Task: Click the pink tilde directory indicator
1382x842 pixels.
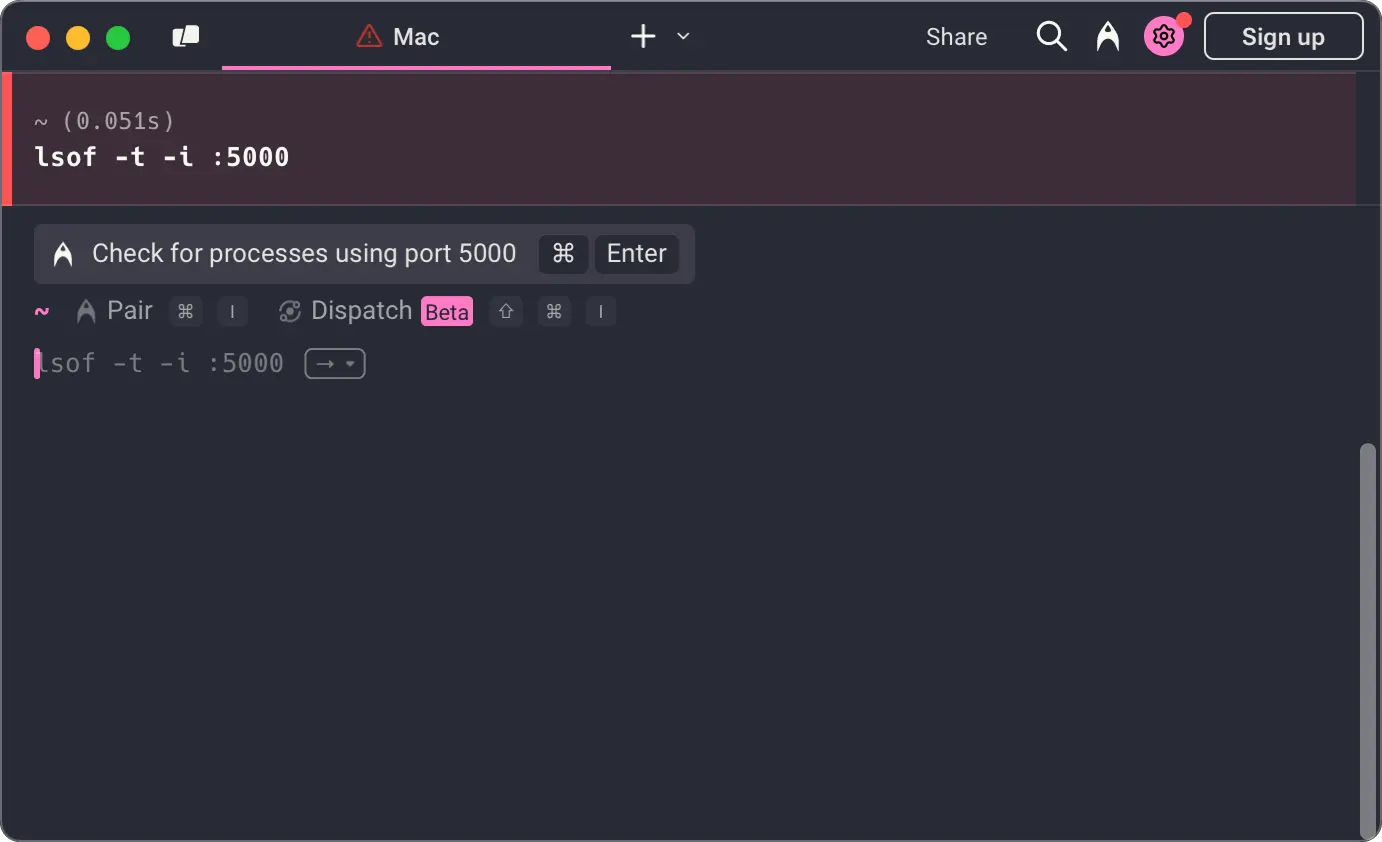Action: 42,311
